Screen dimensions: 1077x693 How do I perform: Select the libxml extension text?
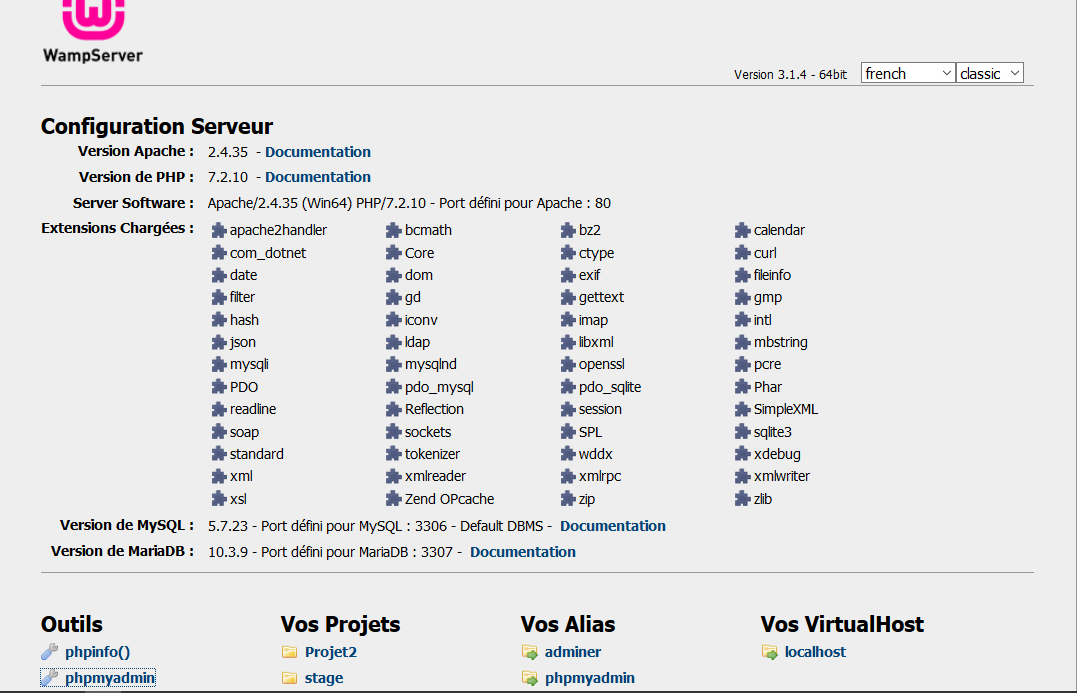pyautogui.click(x=596, y=342)
